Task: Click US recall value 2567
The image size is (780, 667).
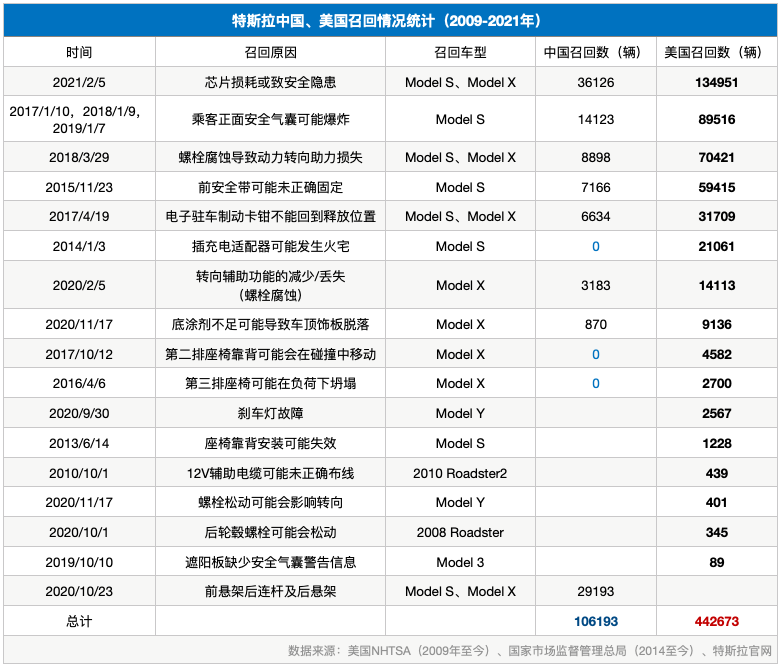Action: (x=716, y=413)
